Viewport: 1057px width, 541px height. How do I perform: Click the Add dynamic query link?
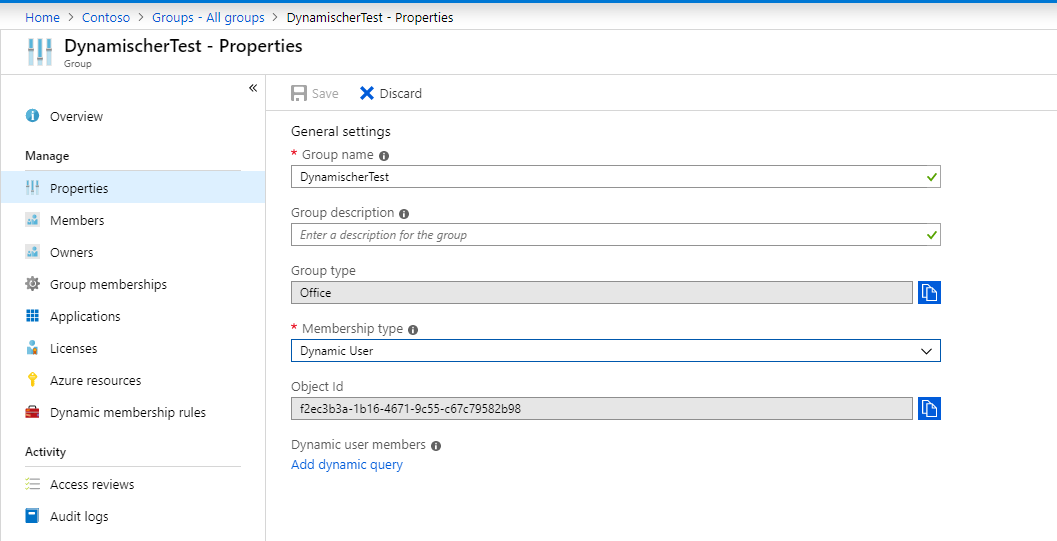click(346, 464)
